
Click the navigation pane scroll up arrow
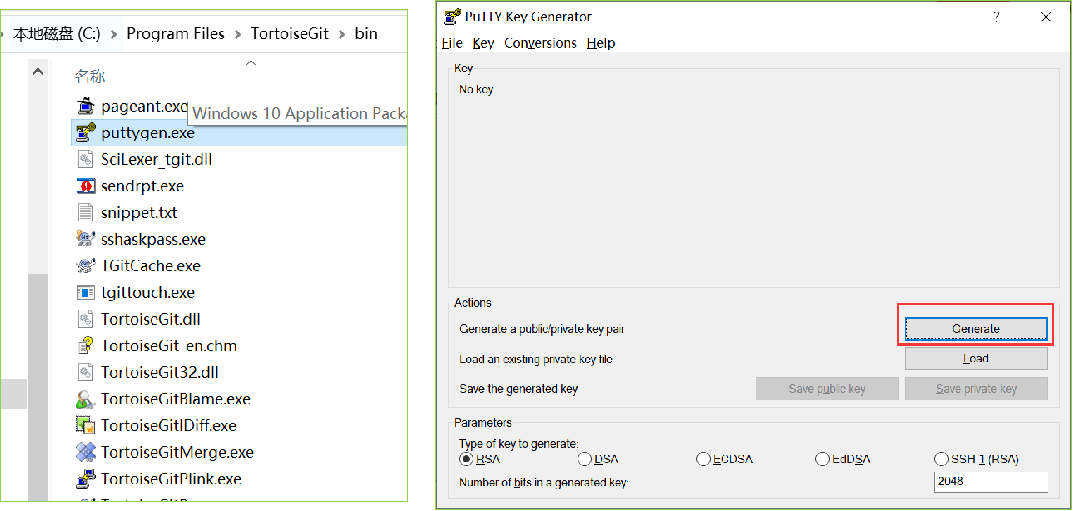pyautogui.click(x=38, y=71)
